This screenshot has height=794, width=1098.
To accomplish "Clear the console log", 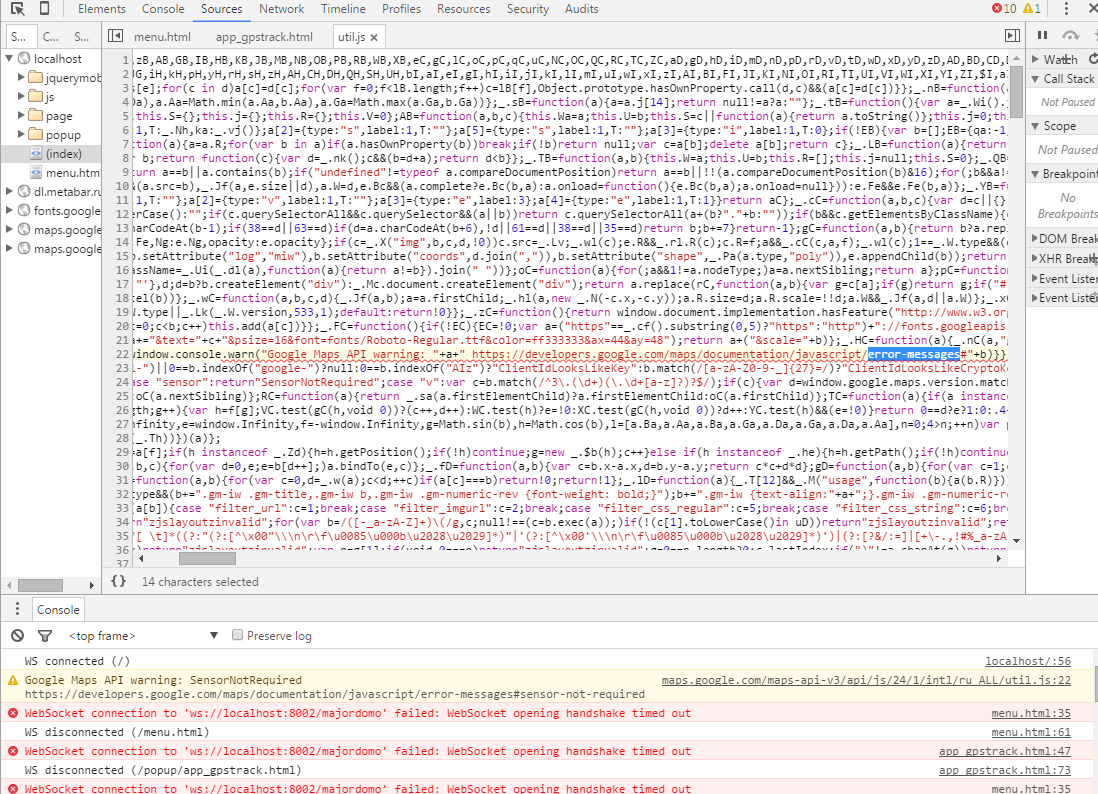I will 17,636.
